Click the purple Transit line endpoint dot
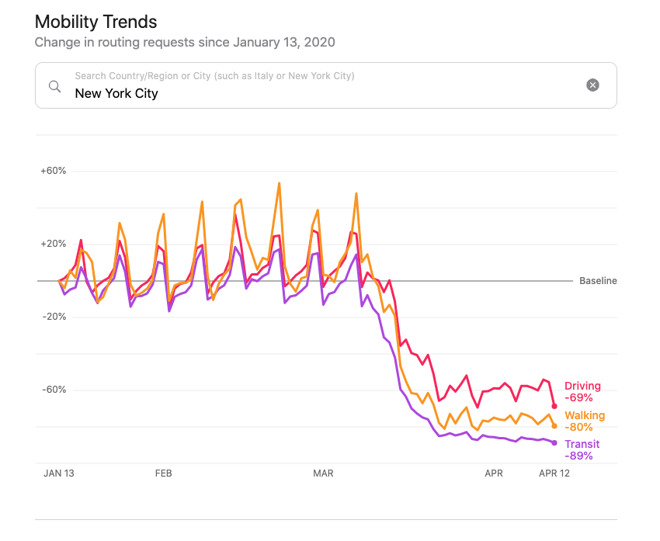This screenshot has height=541, width=660. tap(555, 443)
